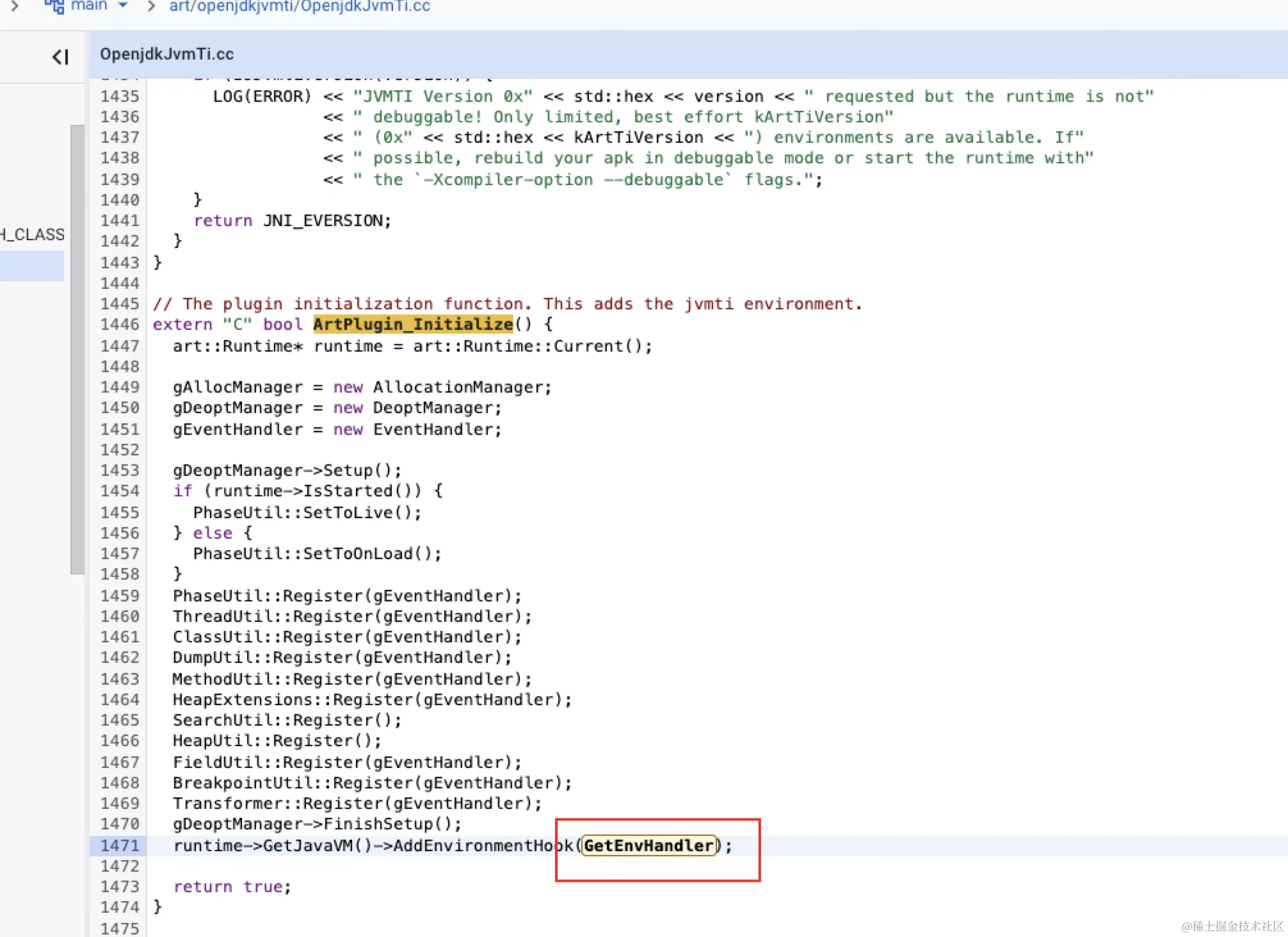Expand the leftmost breadcrumb chevron
Viewport: 1288px width, 937px height.
tap(14, 6)
